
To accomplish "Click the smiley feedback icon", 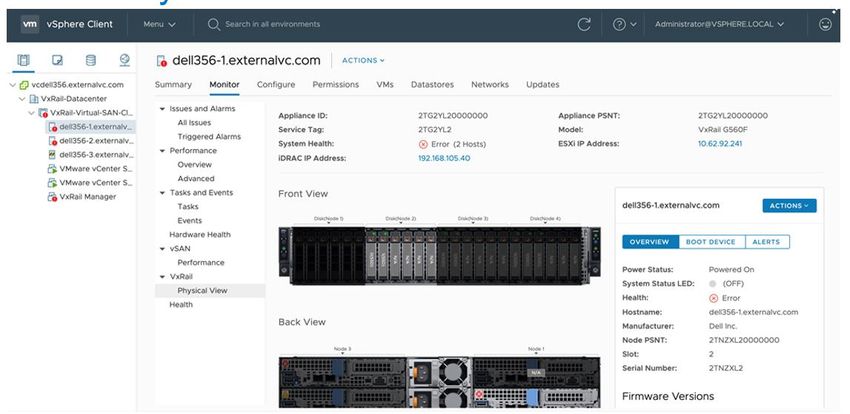I will click(825, 24).
